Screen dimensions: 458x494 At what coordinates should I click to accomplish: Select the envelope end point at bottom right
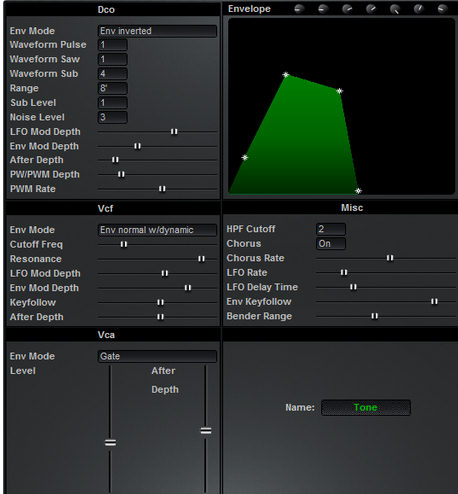tap(358, 191)
